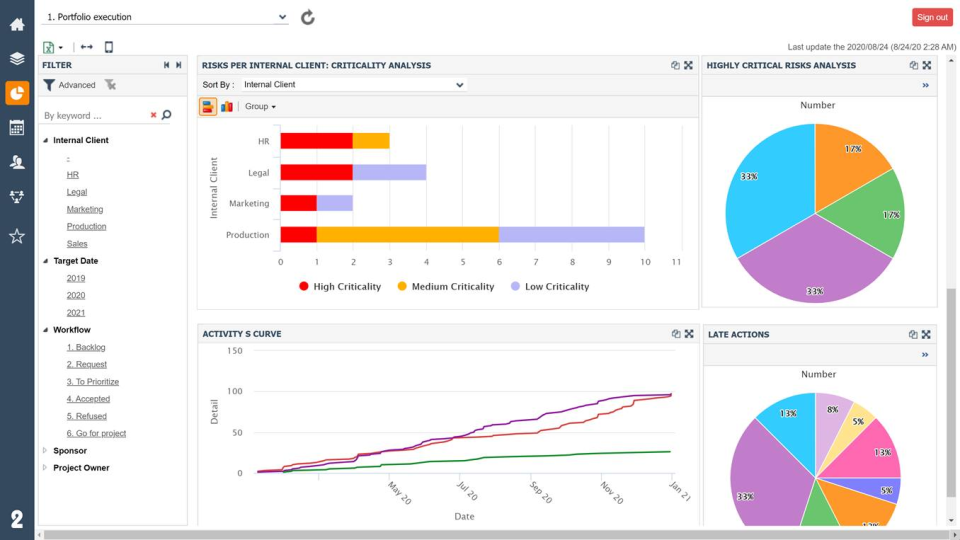Toggle High Criticality legend entry
Image resolution: width=960 pixels, height=540 pixels.
click(x=340, y=287)
